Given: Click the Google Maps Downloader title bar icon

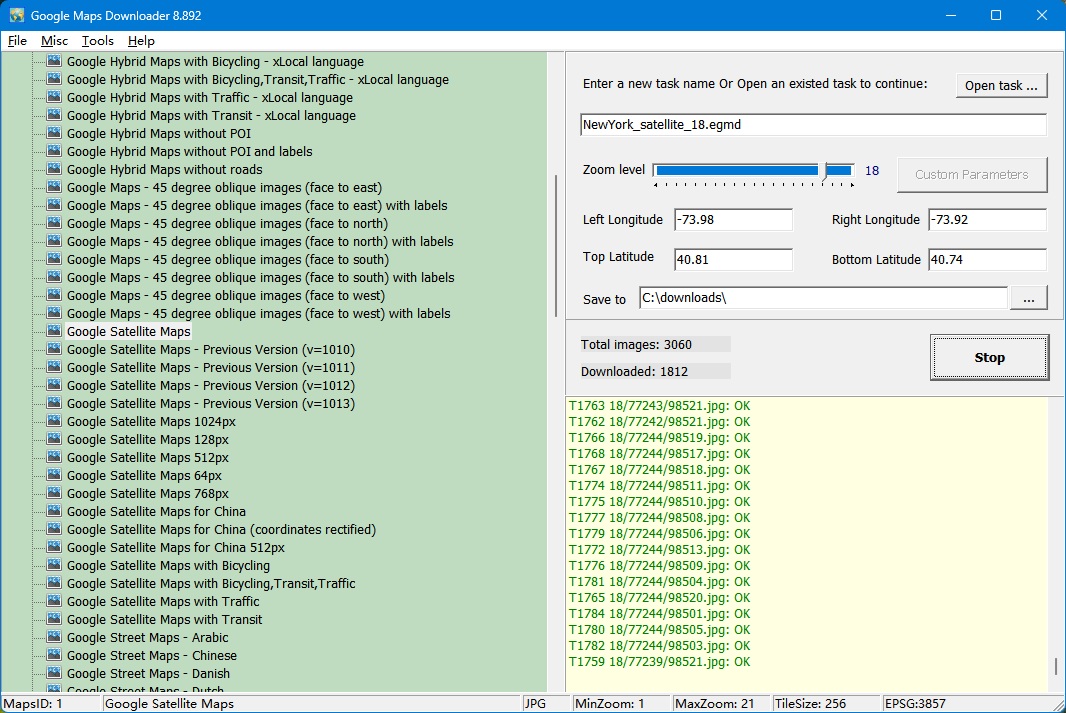Looking at the screenshot, I should point(16,15).
